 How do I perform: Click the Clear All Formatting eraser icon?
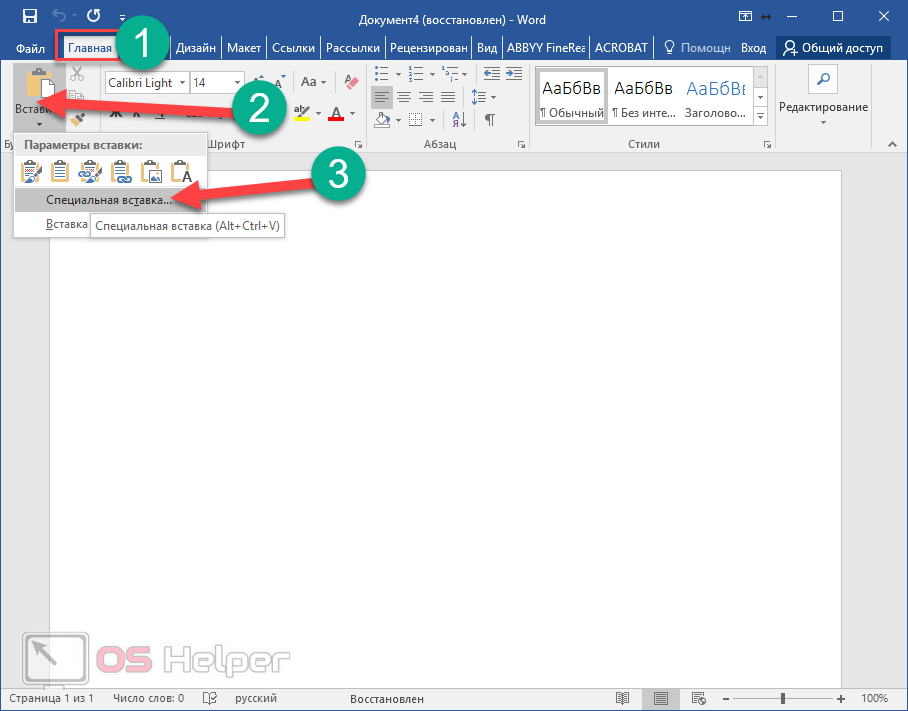pyautogui.click(x=351, y=82)
